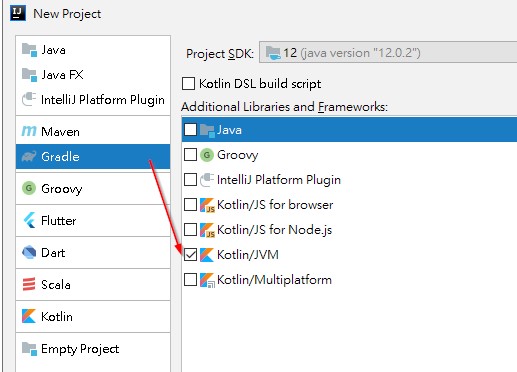
Task: Click the Empty Project folder icon
Action: 29,349
